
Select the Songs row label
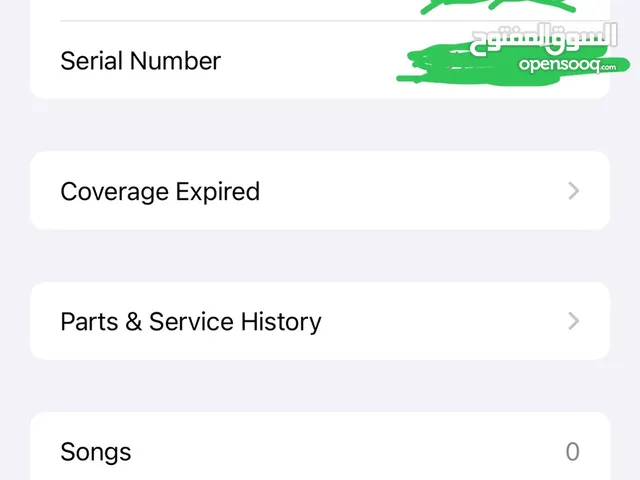(x=96, y=452)
